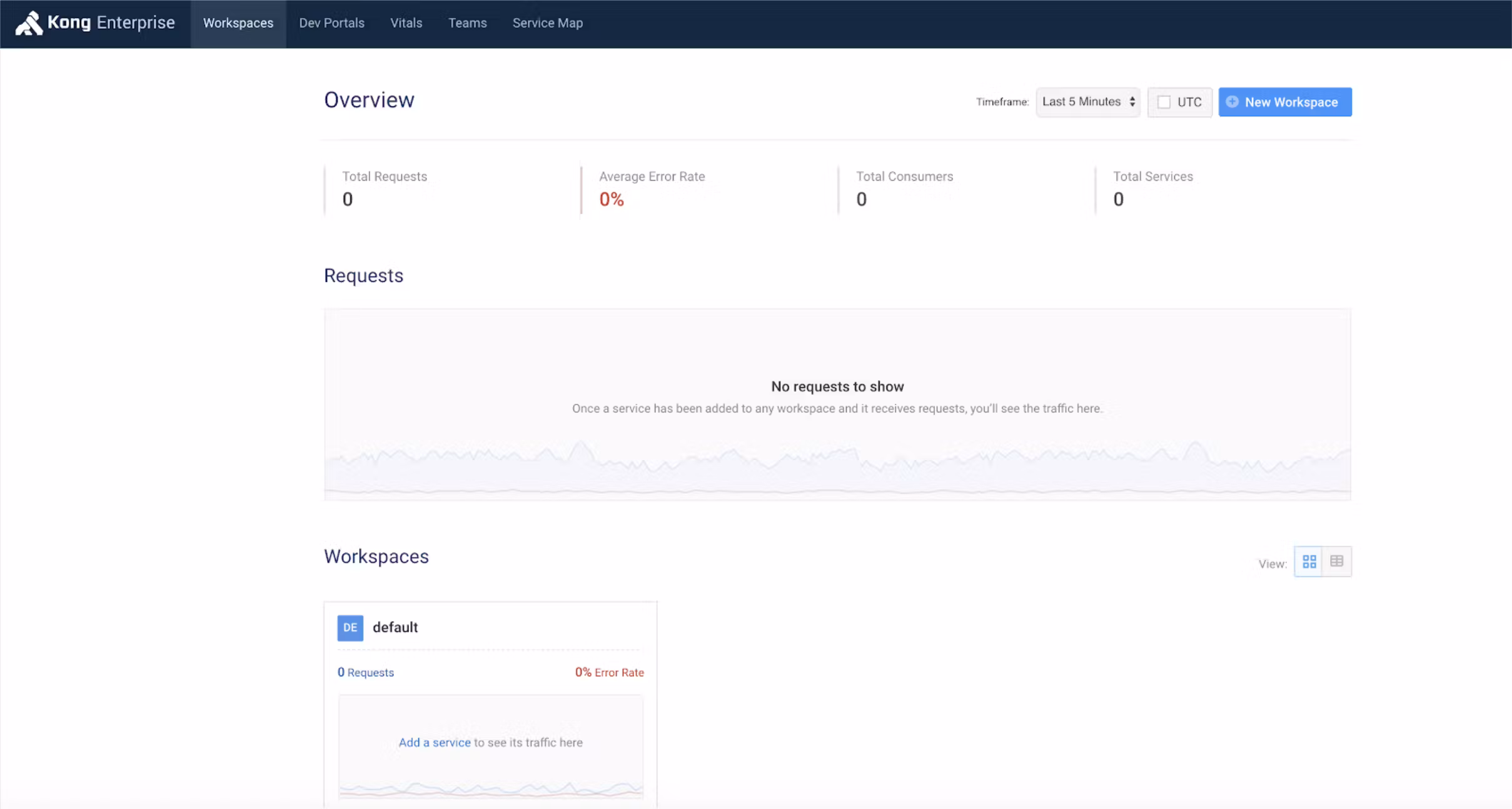Screen dimensions: 1512x809
Task: Follow the Add a service link
Action: click(435, 742)
